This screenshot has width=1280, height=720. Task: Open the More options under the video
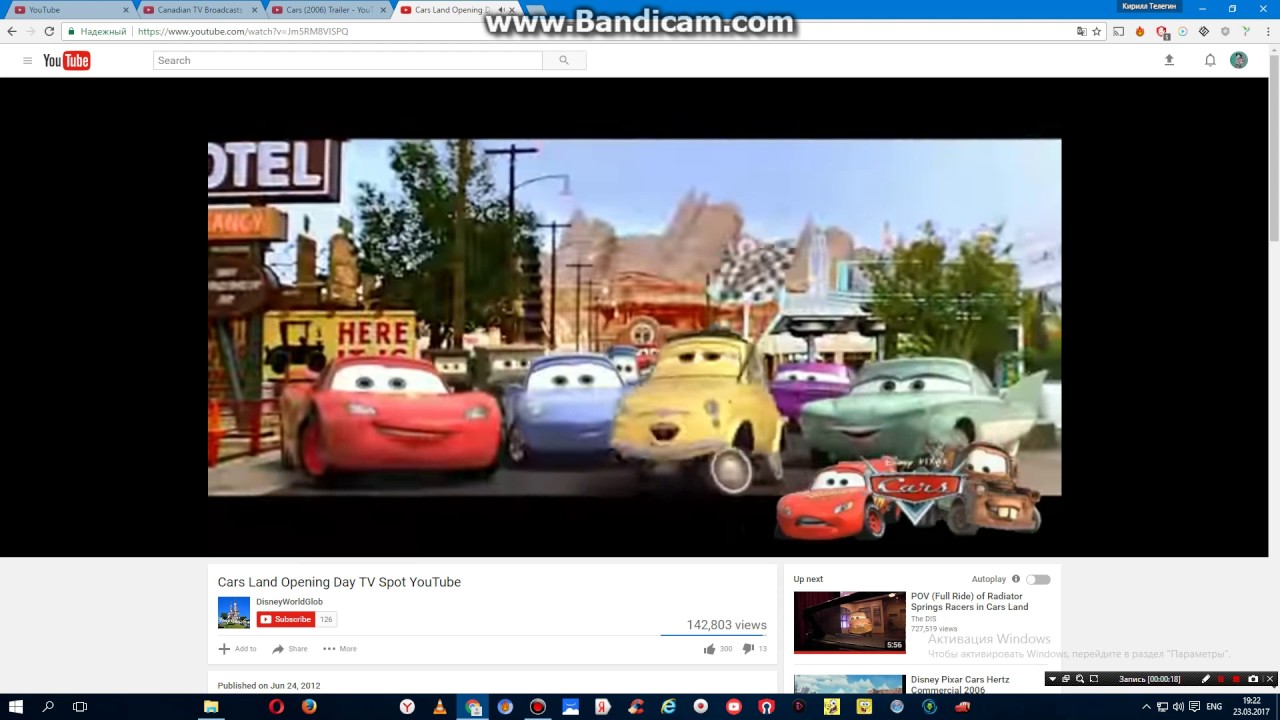click(340, 649)
